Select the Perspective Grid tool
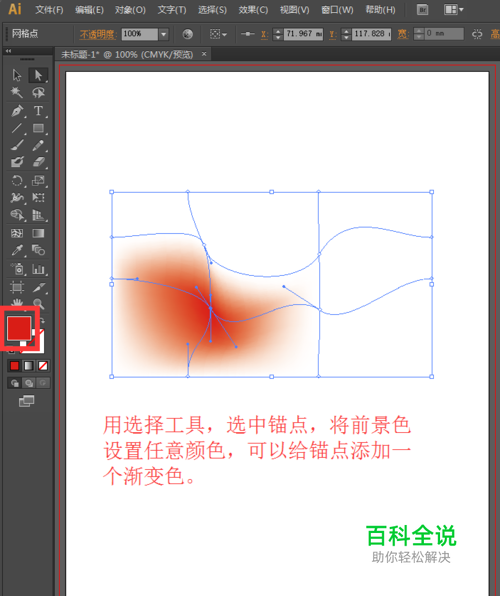 pyautogui.click(x=38, y=215)
